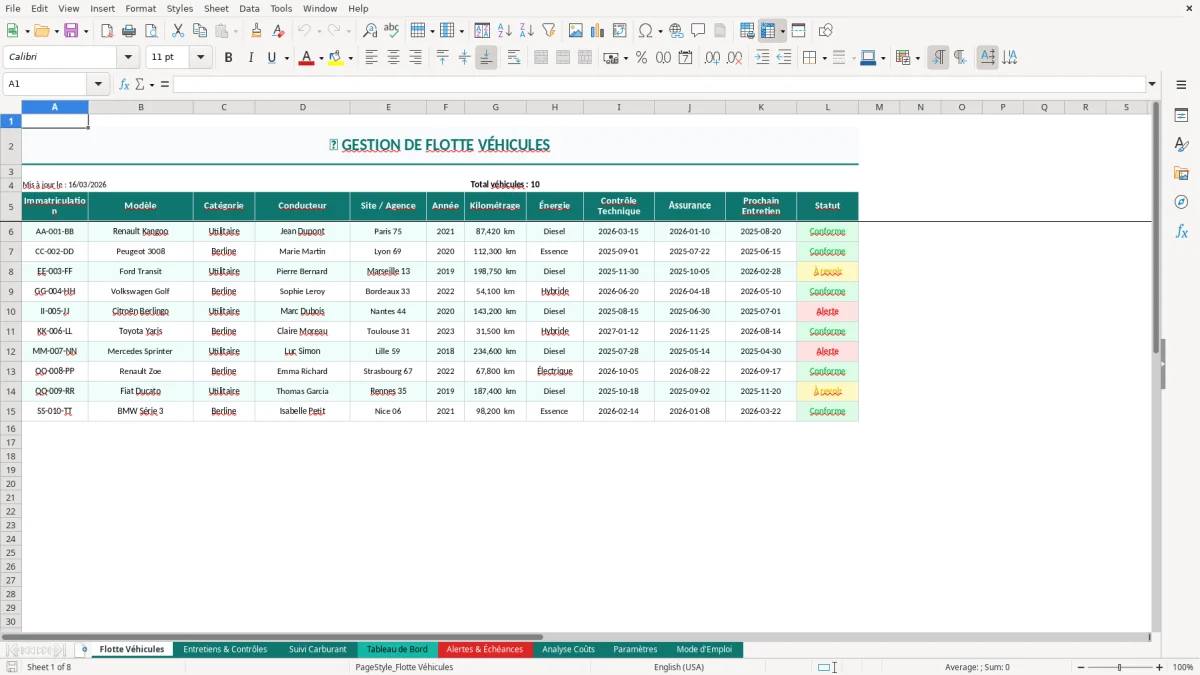Insert Image icon in toolbar

coord(576,31)
